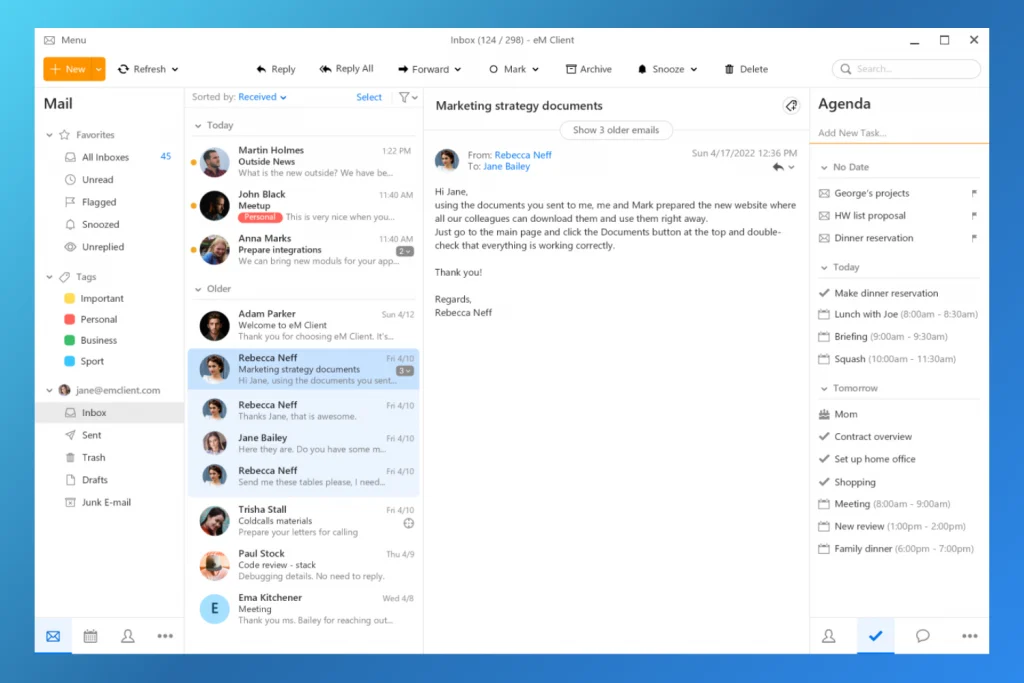Archive the selected email
The height and width of the screenshot is (683, 1024).
[588, 69]
